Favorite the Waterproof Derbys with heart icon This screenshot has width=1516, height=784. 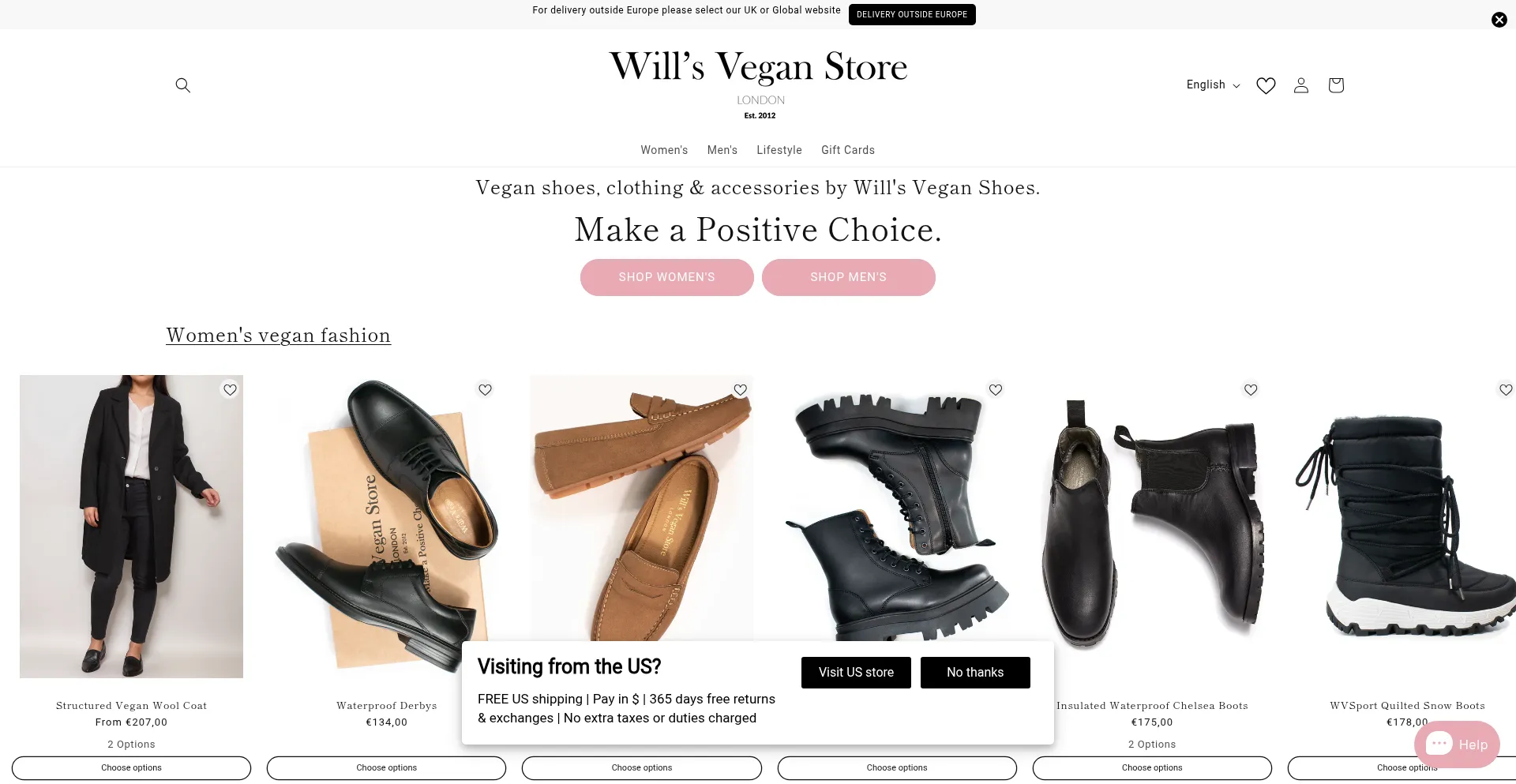coord(485,389)
